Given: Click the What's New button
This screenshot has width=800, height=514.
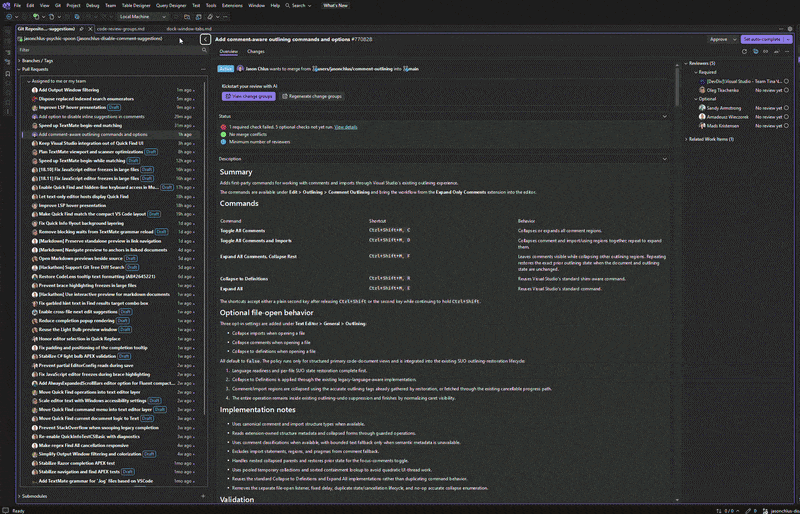Looking at the screenshot, I should [x=335, y=6].
